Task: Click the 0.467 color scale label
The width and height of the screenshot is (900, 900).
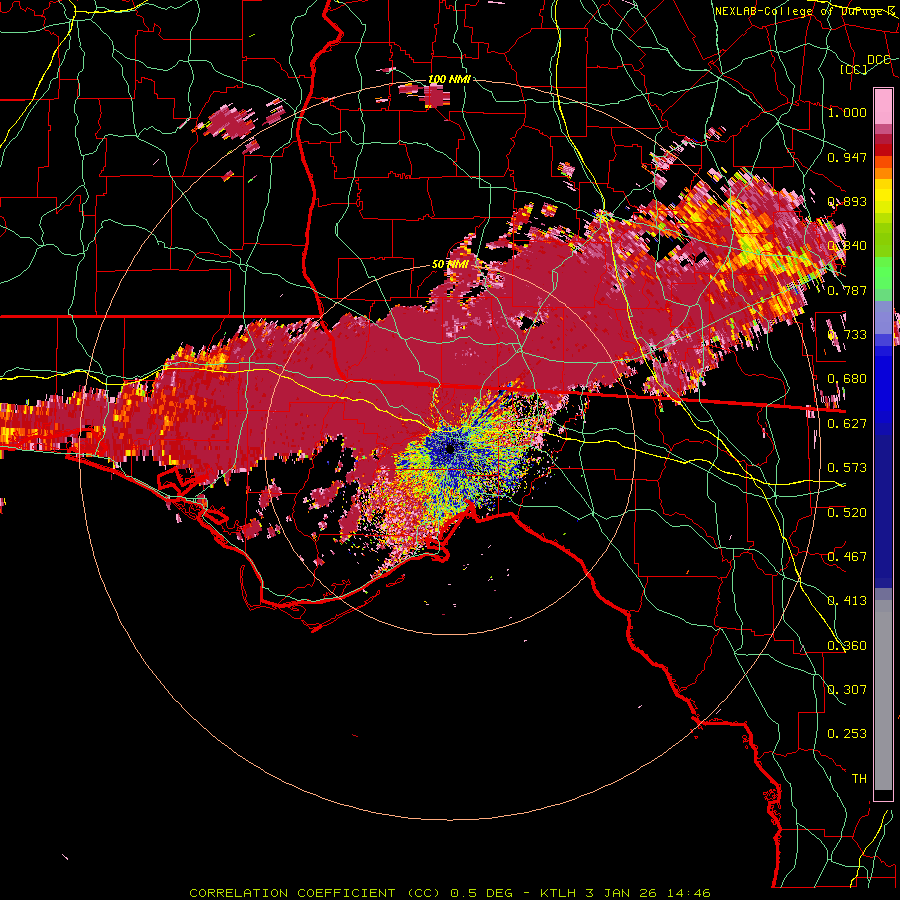Action: (847, 557)
